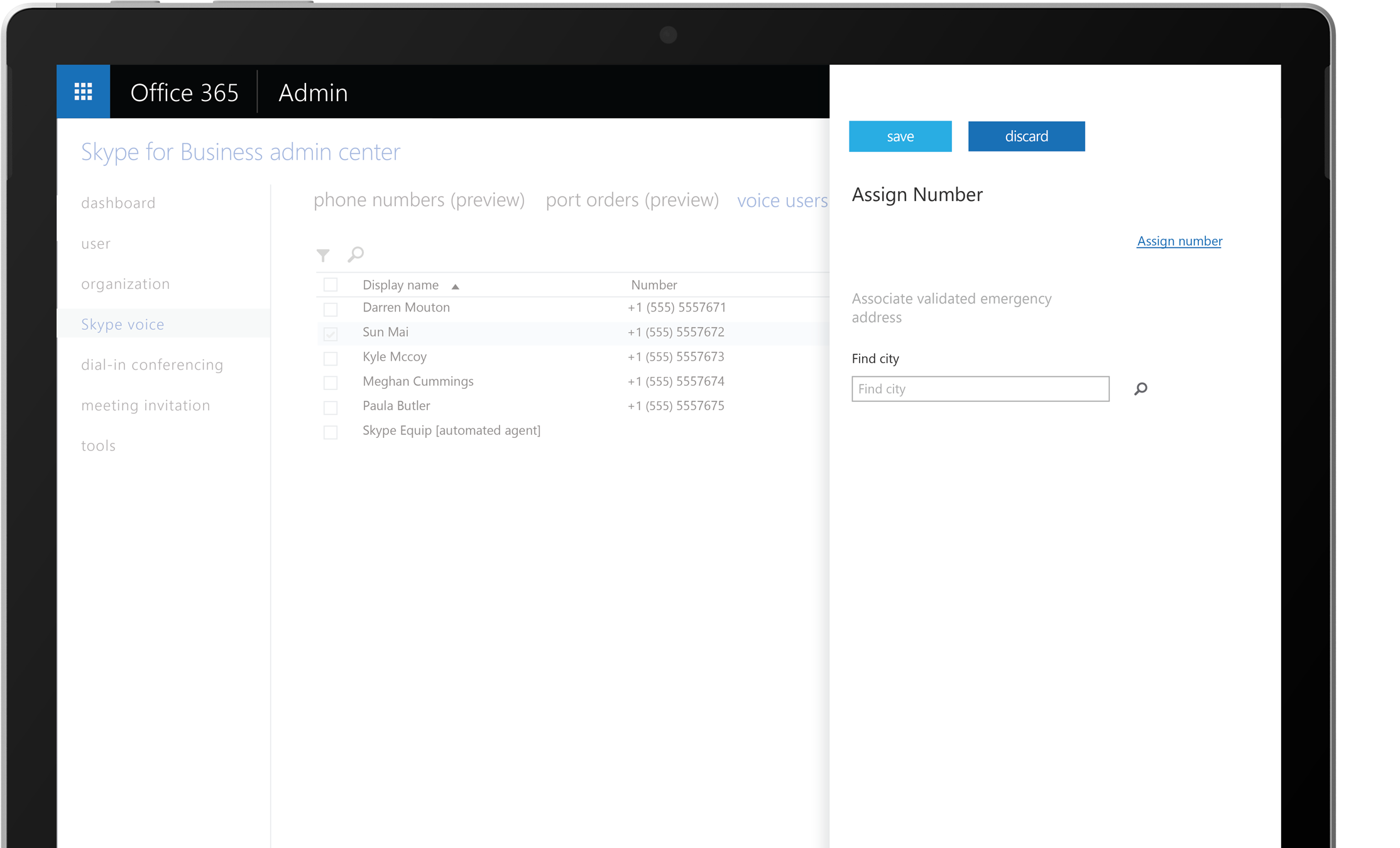Open organization in the sidebar
Image resolution: width=1400 pixels, height=848 pixels.
tap(126, 284)
